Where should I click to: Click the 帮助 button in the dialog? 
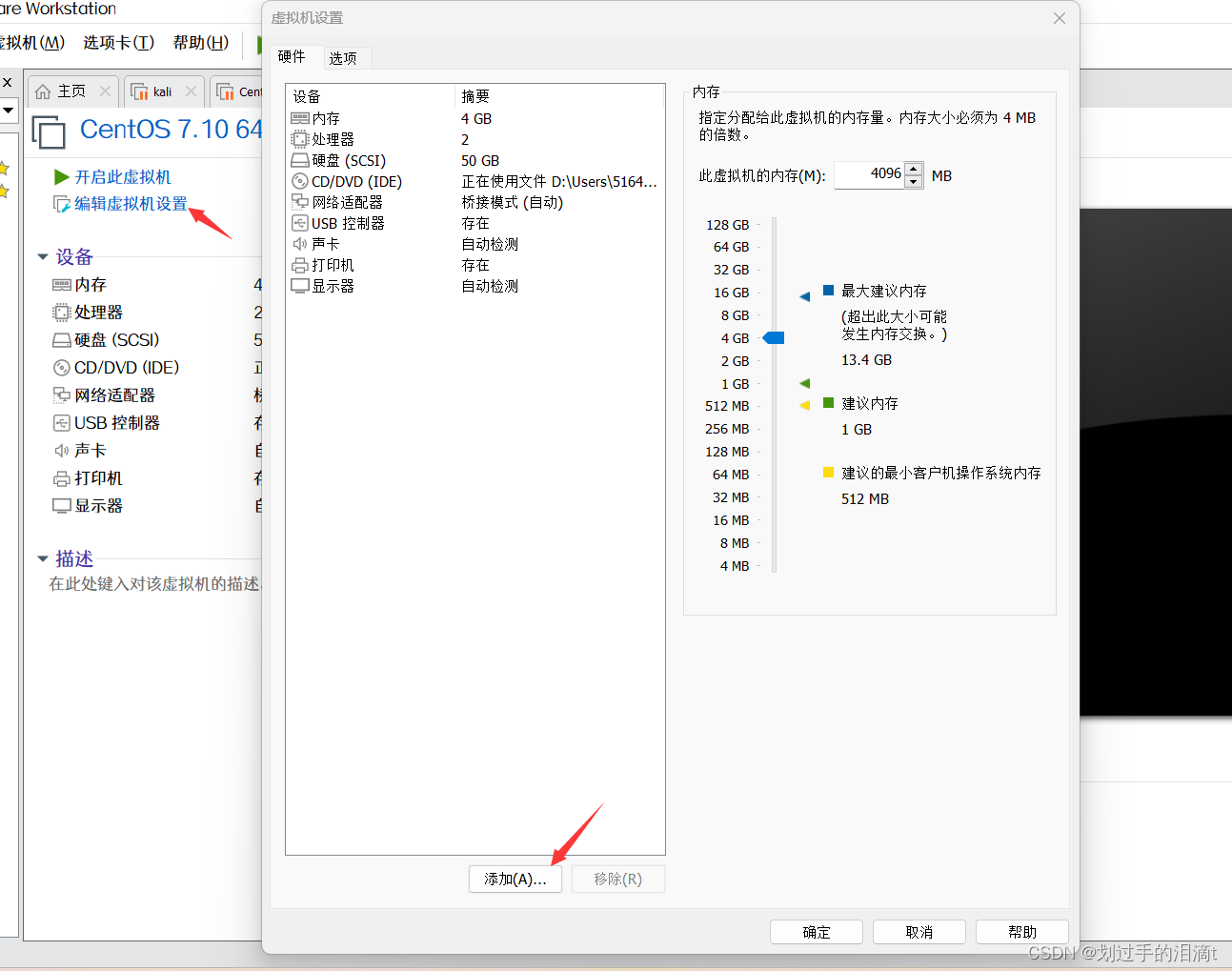pos(1022,932)
